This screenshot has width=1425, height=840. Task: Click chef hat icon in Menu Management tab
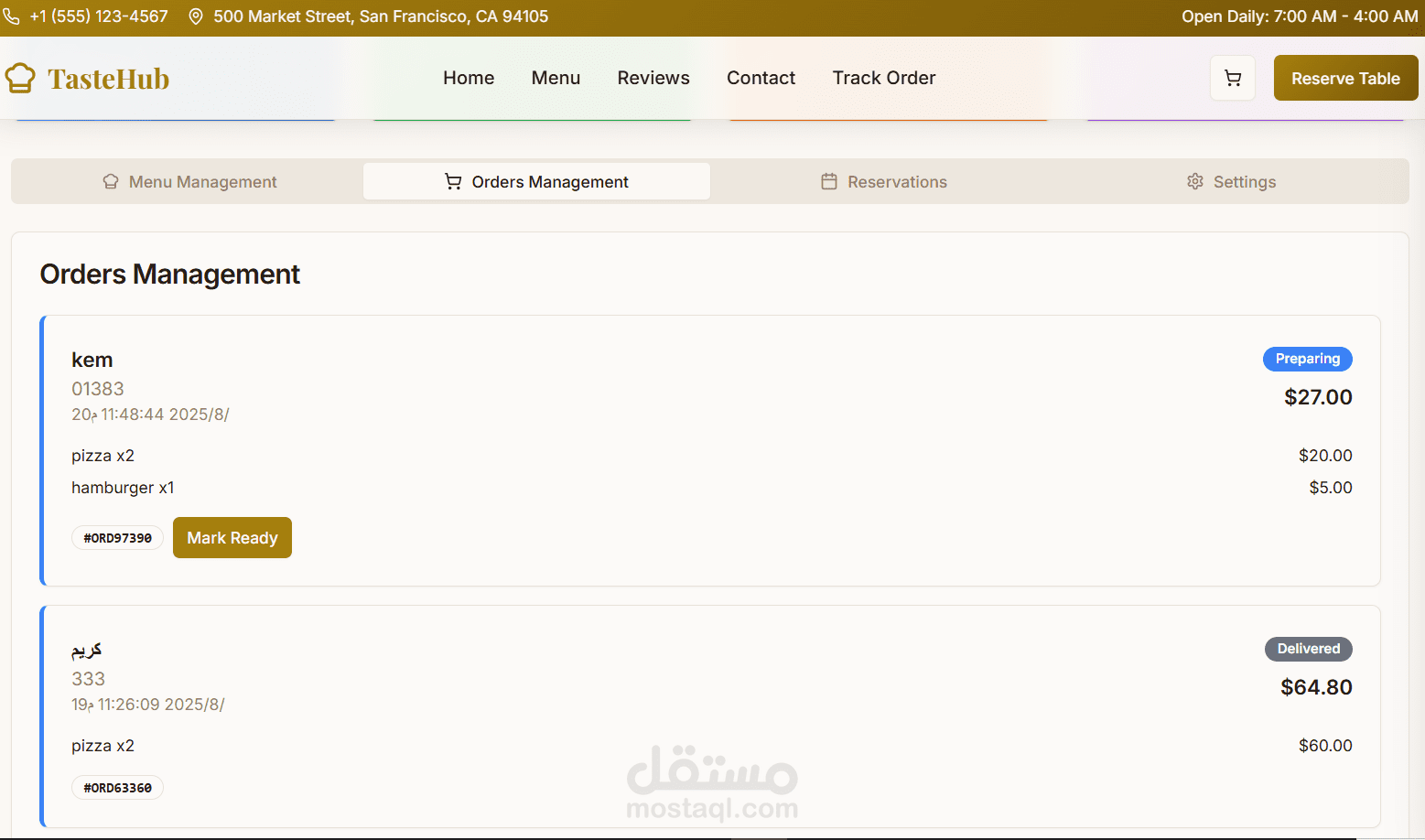(x=111, y=181)
